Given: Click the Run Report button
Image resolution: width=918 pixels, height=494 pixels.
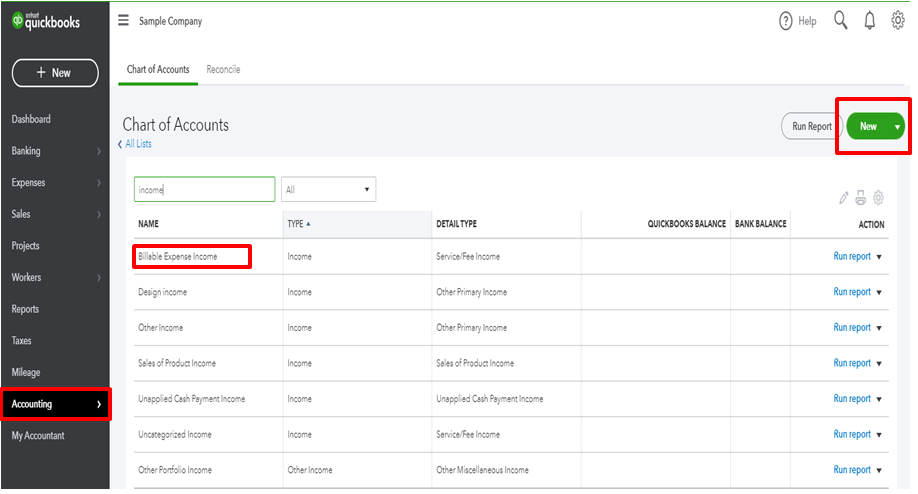Looking at the screenshot, I should [811, 127].
